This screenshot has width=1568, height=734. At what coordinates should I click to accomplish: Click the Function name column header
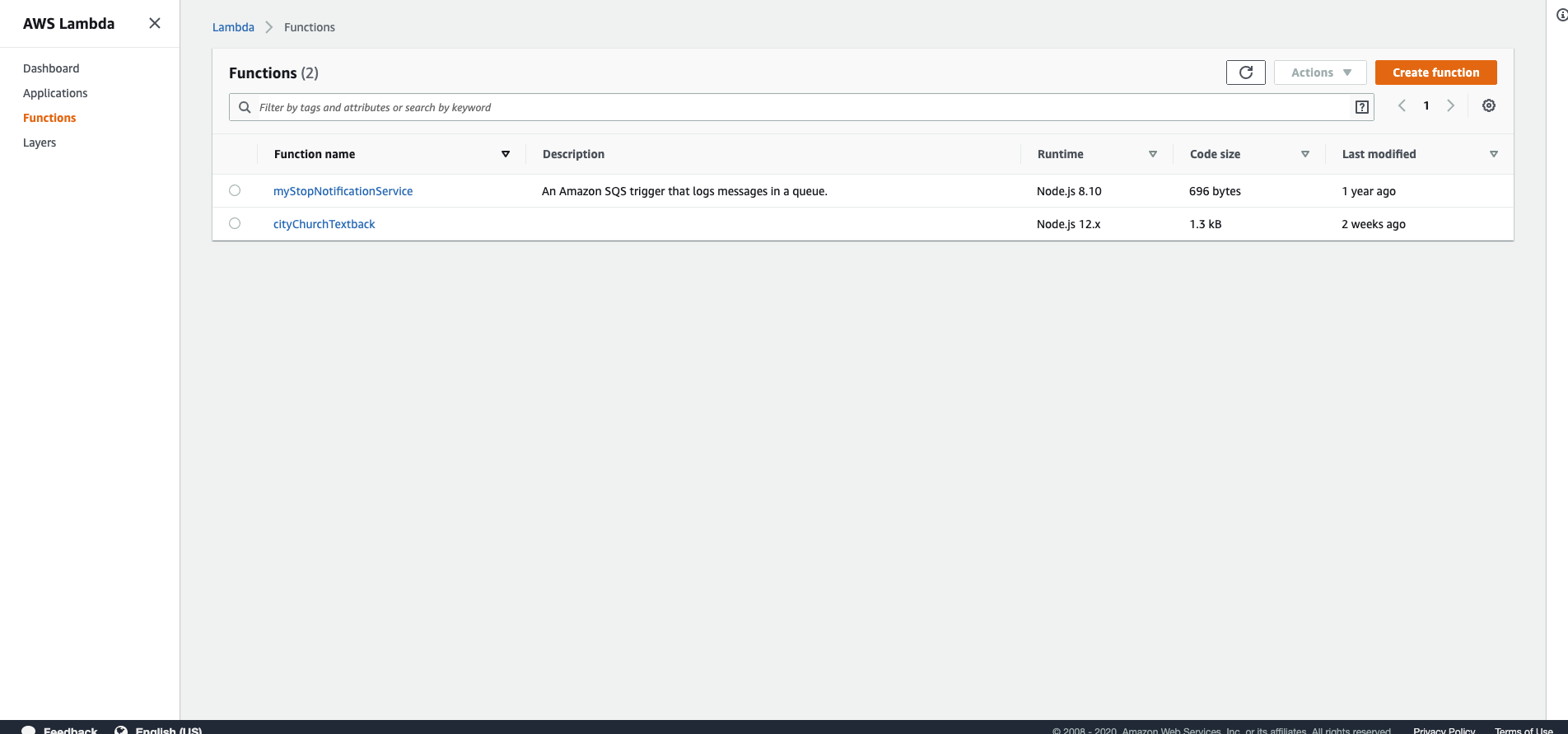(315, 154)
